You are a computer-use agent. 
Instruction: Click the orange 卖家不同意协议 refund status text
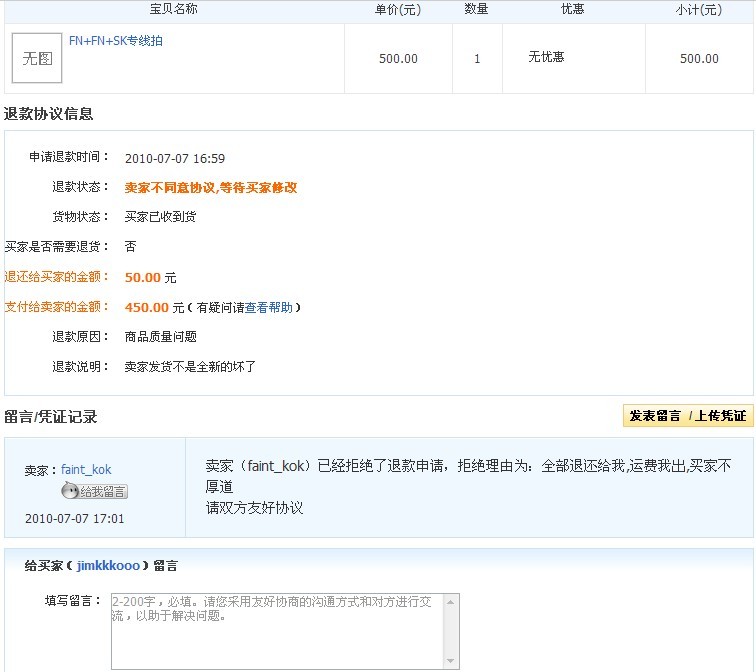point(210,188)
